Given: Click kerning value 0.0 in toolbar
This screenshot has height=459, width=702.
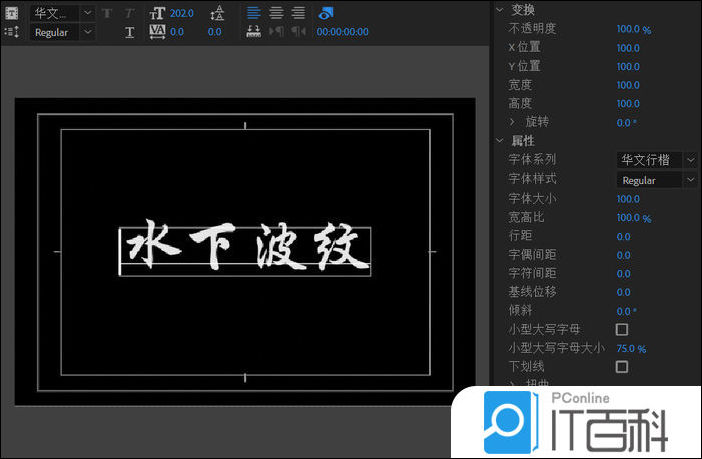Looking at the screenshot, I should click(x=177, y=32).
